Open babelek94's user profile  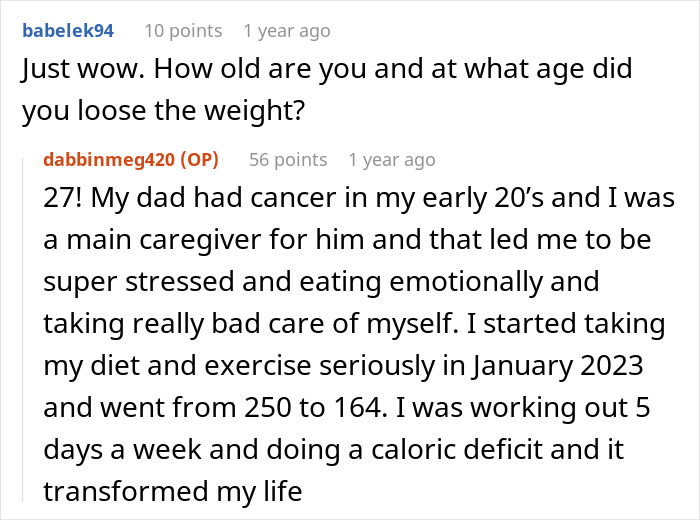(x=67, y=31)
